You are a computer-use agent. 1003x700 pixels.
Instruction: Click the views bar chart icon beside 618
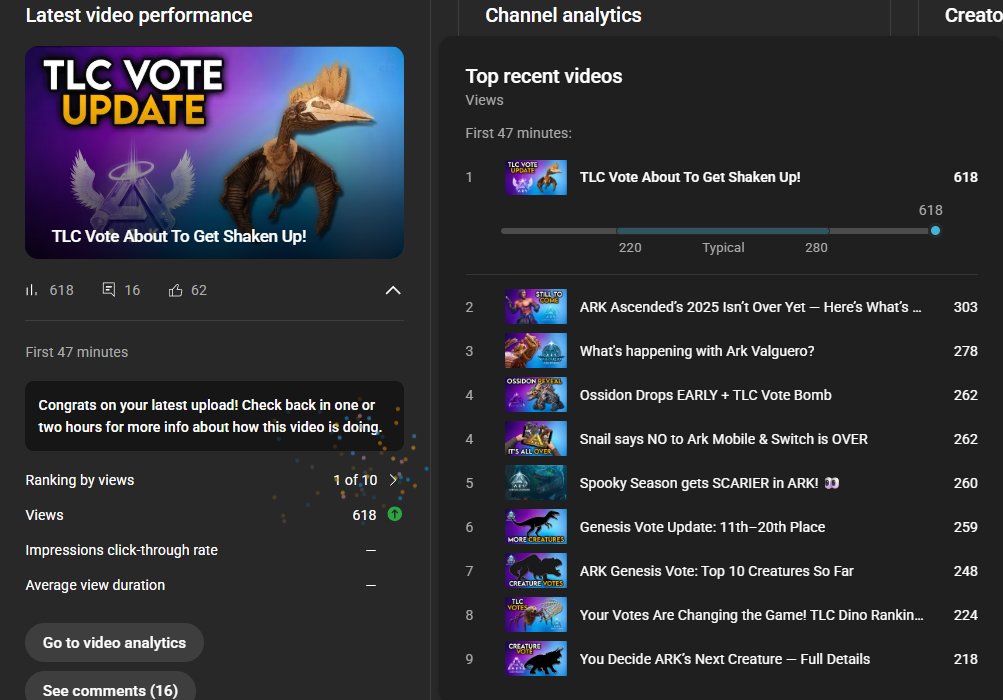pyautogui.click(x=31, y=290)
